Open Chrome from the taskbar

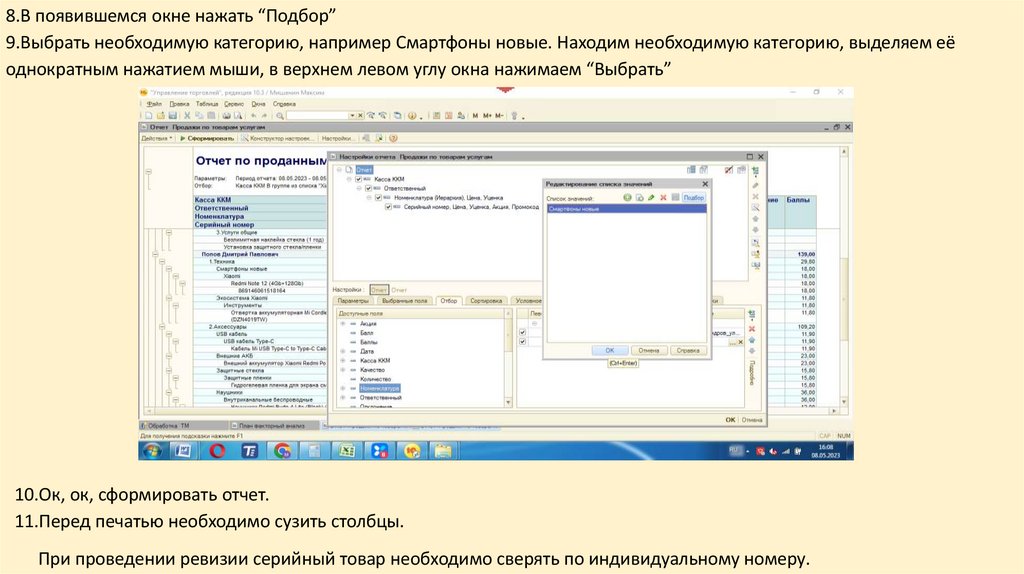(x=282, y=451)
